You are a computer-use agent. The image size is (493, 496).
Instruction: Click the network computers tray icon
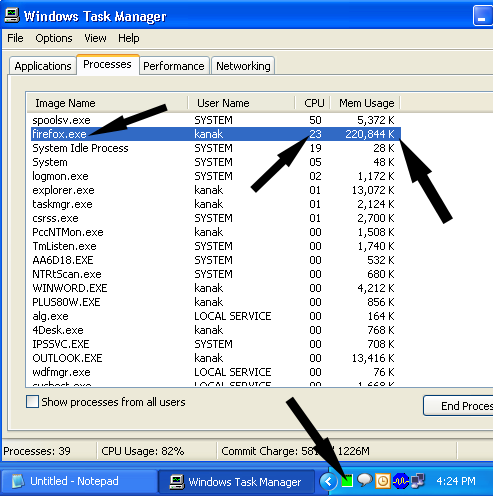418,481
